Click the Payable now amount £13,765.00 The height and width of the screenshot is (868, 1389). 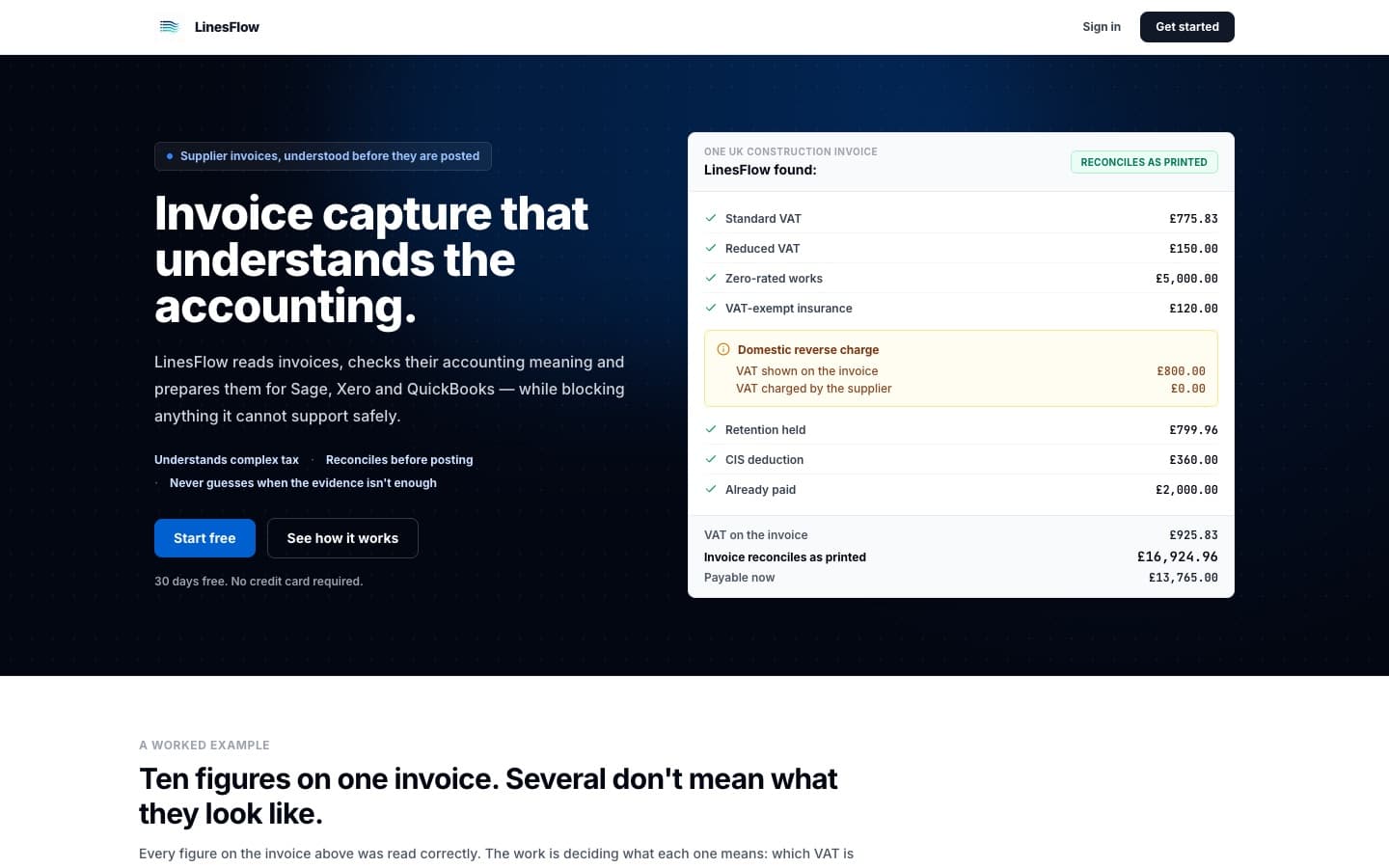(1184, 578)
